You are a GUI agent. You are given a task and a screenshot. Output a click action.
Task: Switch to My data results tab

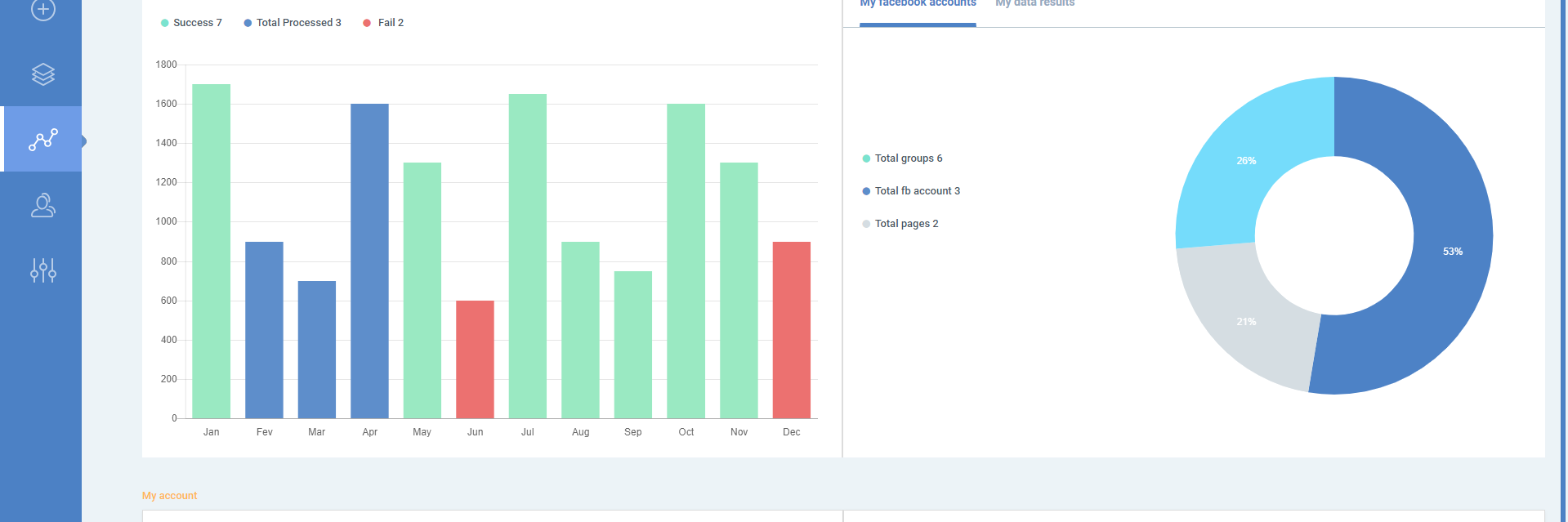1034,5
